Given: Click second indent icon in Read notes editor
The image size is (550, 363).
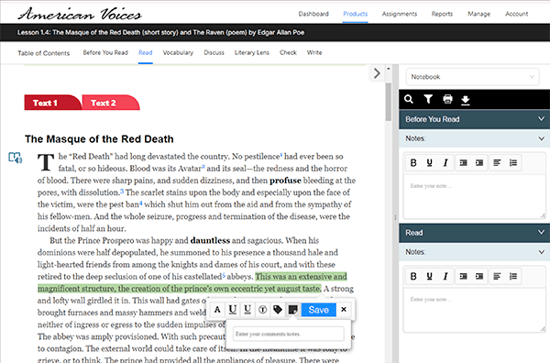Looking at the screenshot, I should click(479, 276).
